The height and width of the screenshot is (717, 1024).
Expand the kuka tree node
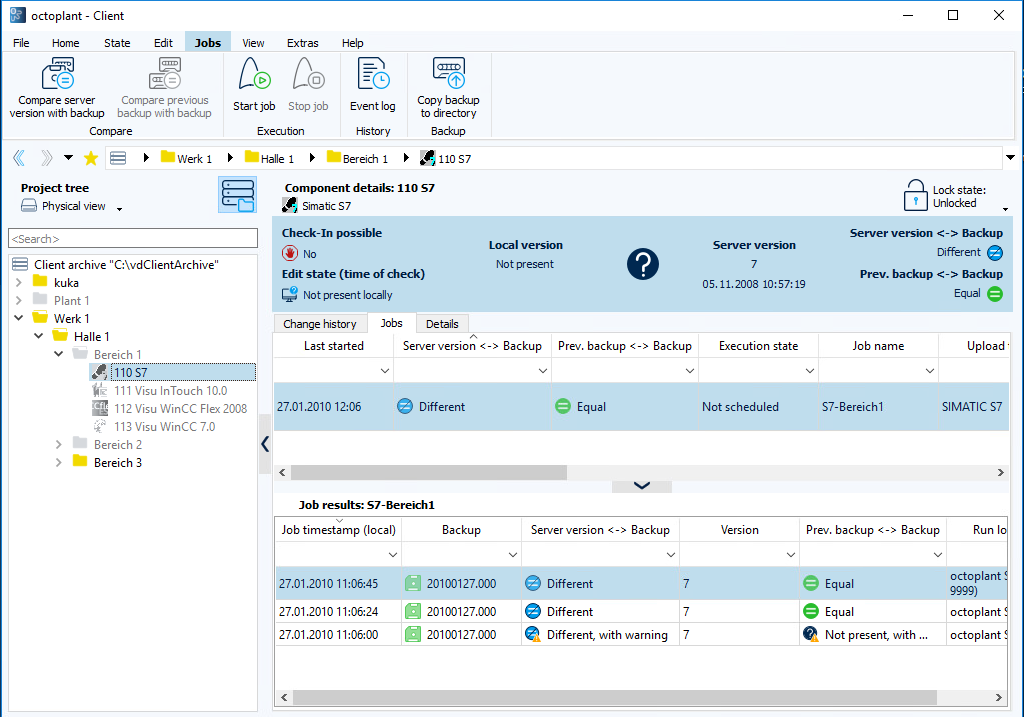point(18,283)
